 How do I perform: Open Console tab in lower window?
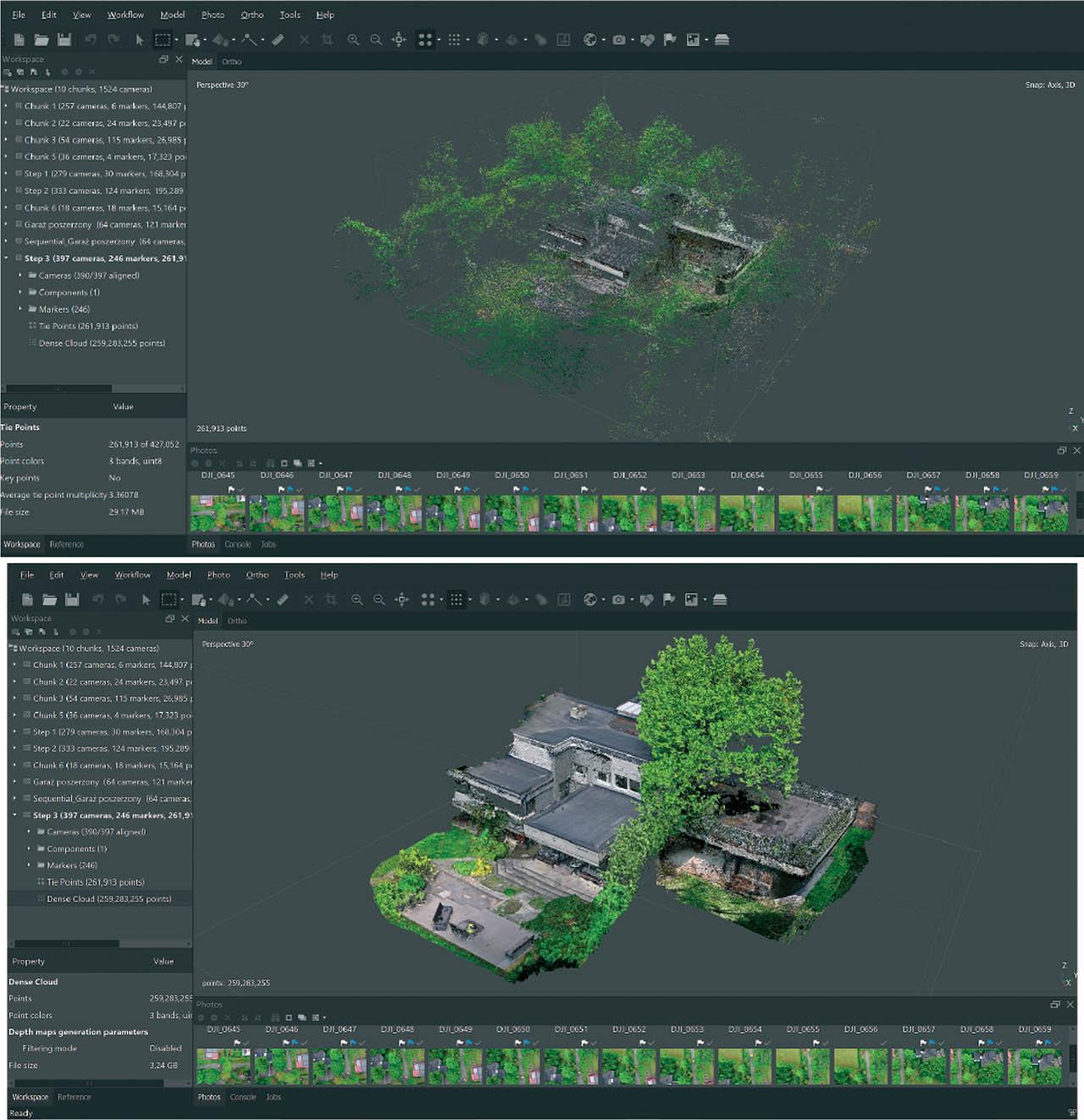pos(242,1097)
